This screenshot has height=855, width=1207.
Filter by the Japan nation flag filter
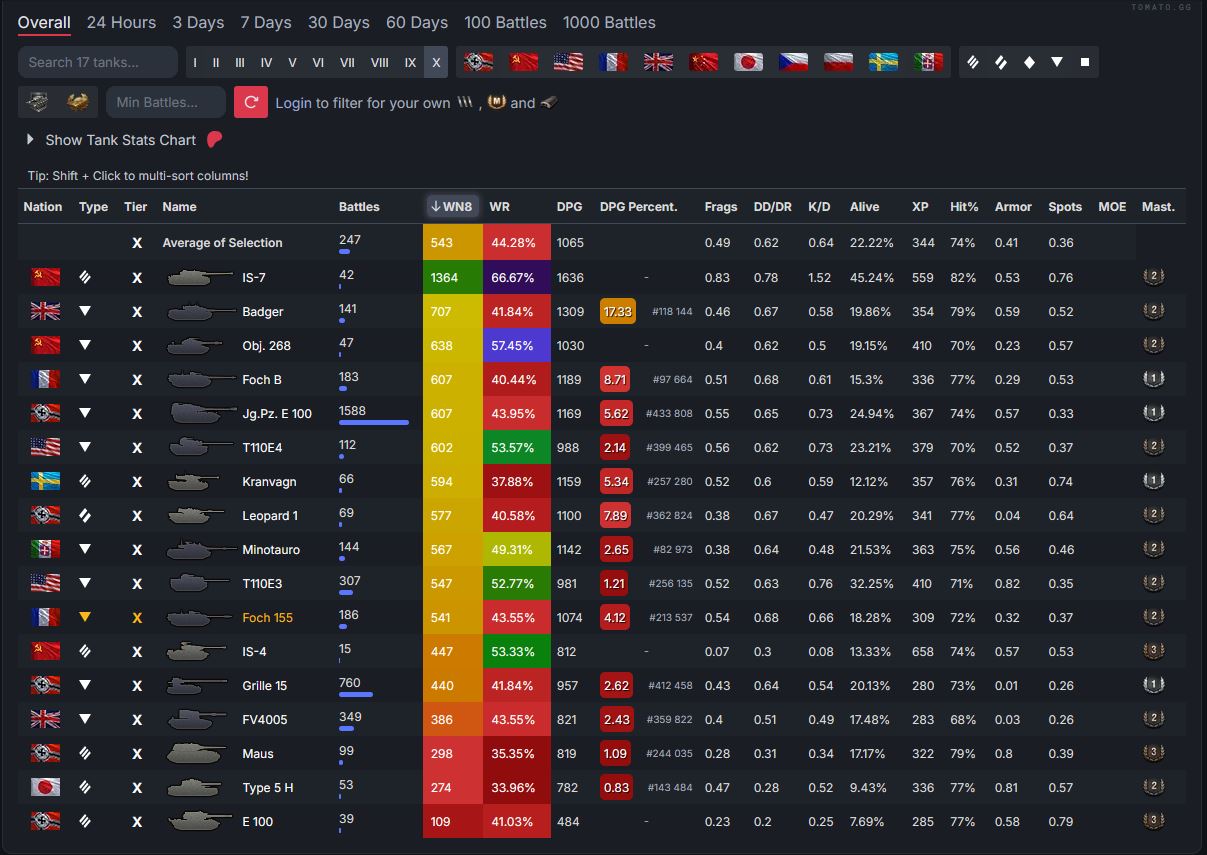[x=748, y=62]
